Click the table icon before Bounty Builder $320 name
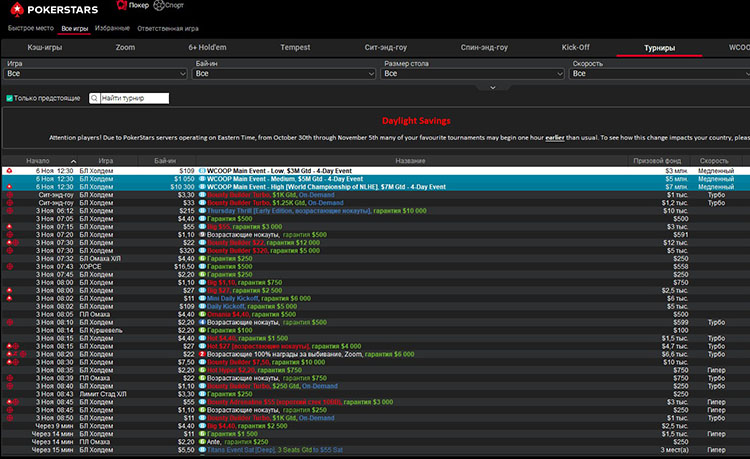Viewport: 750px width, 459px height. point(202,251)
